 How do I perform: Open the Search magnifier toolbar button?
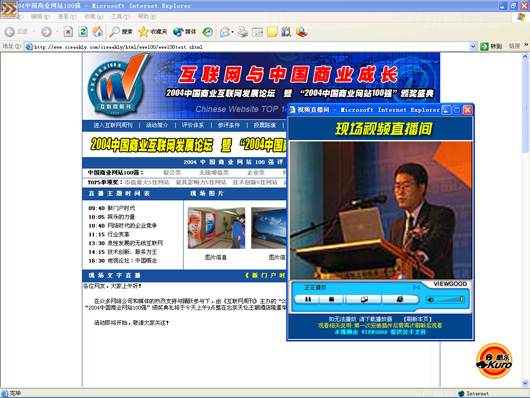click(121, 32)
